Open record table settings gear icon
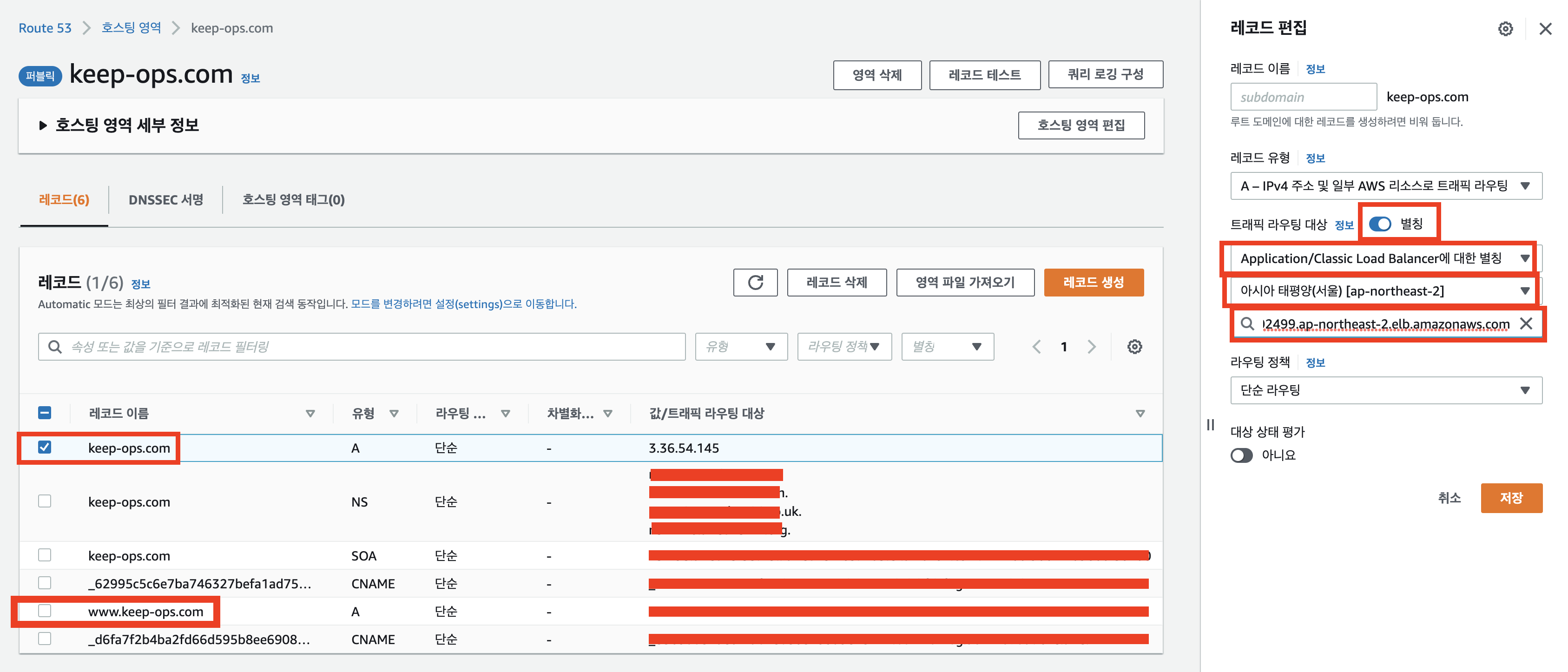The image size is (1568, 672). [x=1134, y=347]
